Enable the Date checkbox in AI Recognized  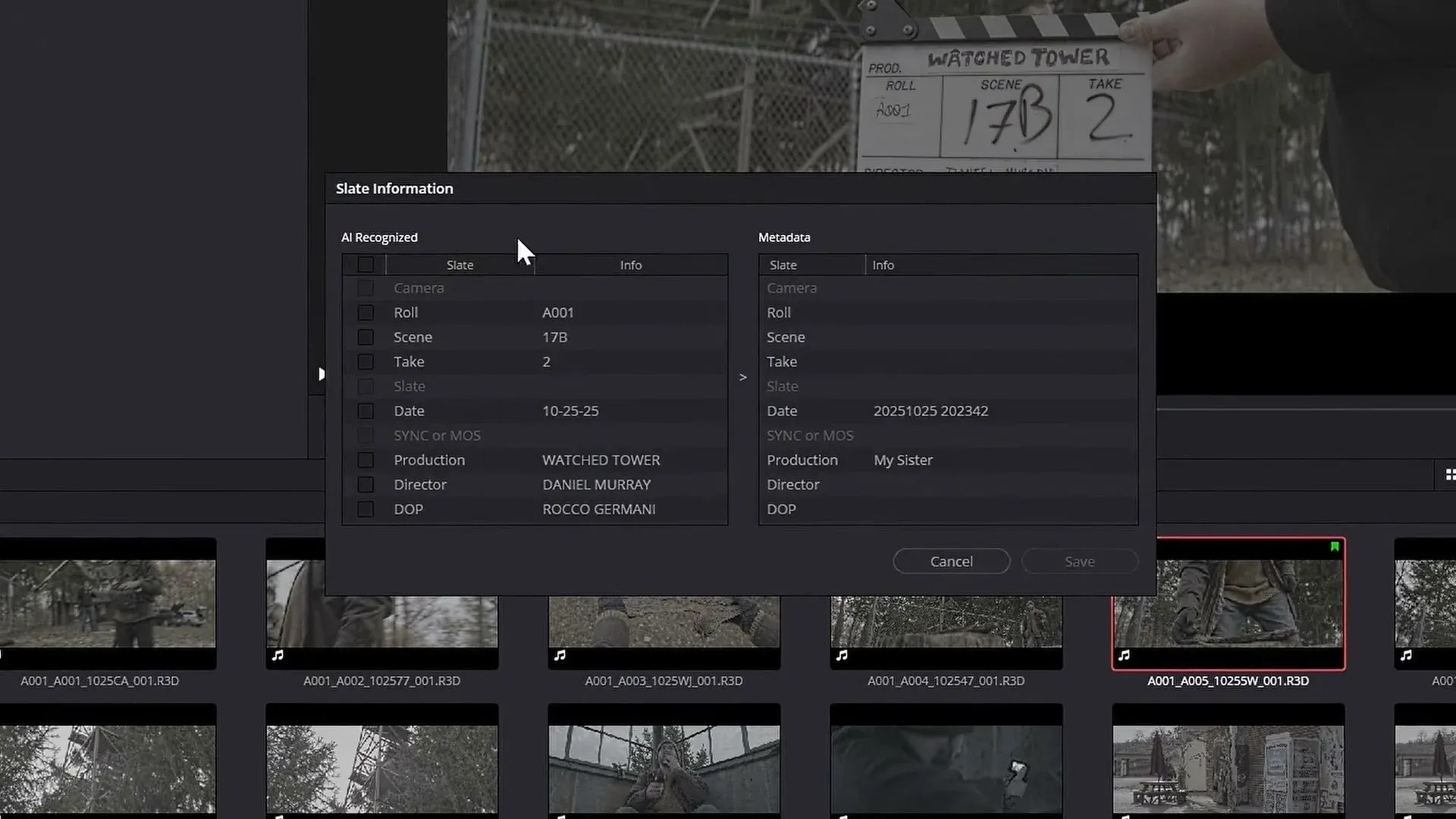click(x=366, y=411)
